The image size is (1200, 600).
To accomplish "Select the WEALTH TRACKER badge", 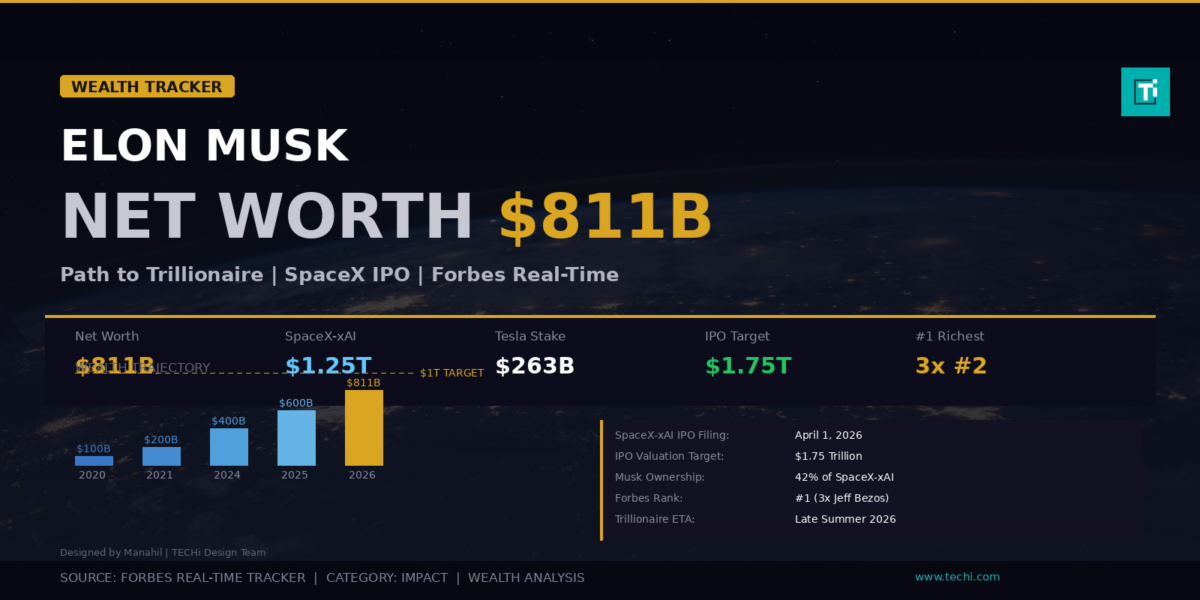I will pos(146,87).
